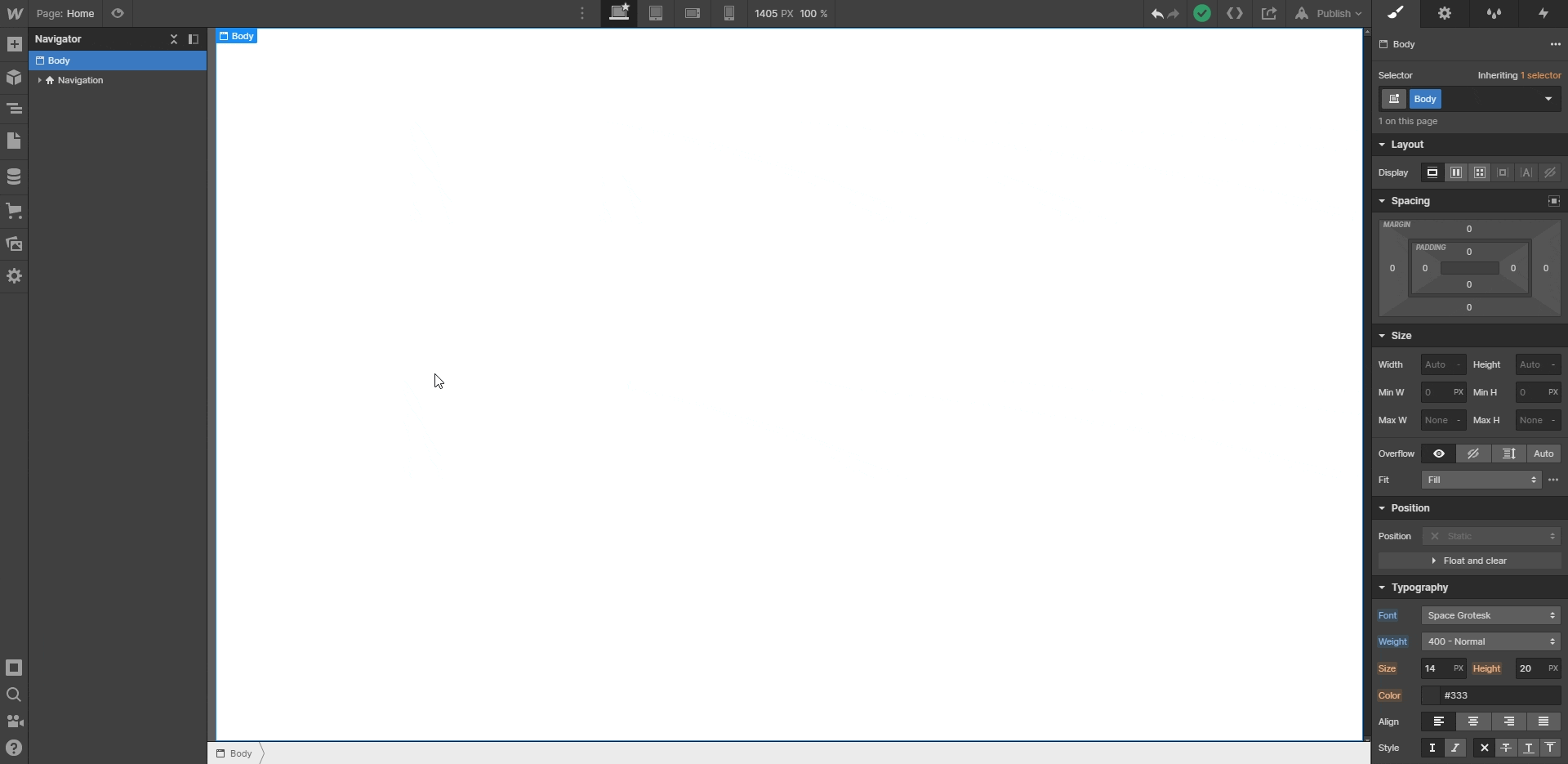Viewport: 1568px width, 764px height.
Task: Set Display to Inline-block
Action: (x=1503, y=172)
